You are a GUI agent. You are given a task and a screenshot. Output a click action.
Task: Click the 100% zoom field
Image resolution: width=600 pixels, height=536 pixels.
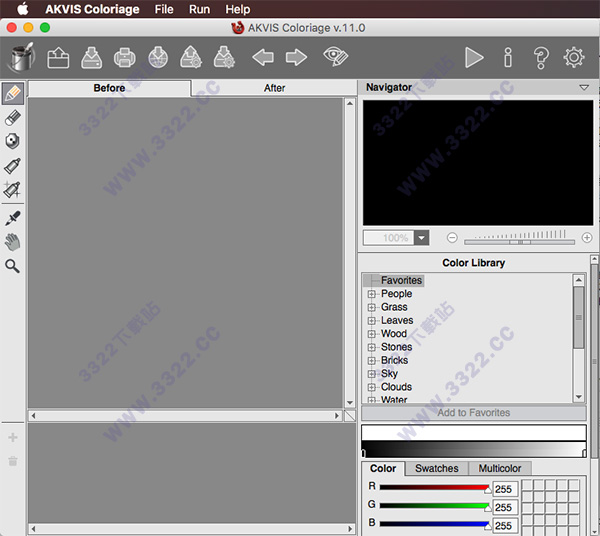(388, 238)
